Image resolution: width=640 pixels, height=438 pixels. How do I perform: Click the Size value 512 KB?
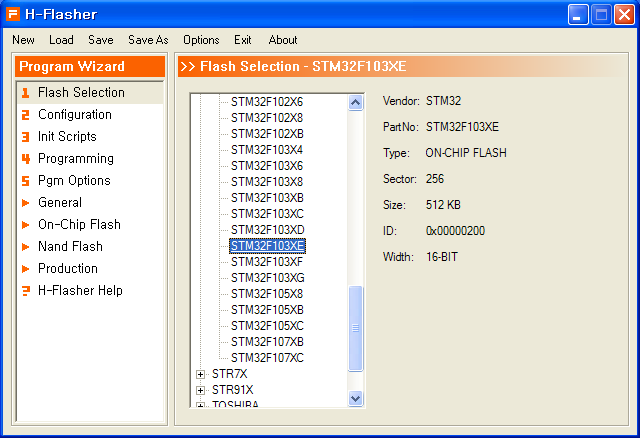pos(443,205)
